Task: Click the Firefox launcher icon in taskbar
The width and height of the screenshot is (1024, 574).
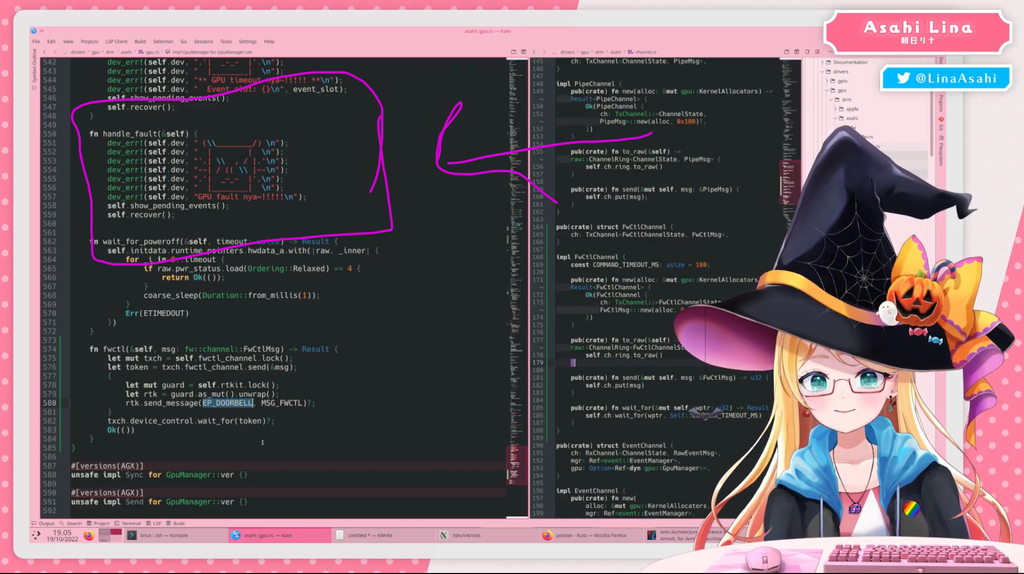Action: click(x=88, y=536)
